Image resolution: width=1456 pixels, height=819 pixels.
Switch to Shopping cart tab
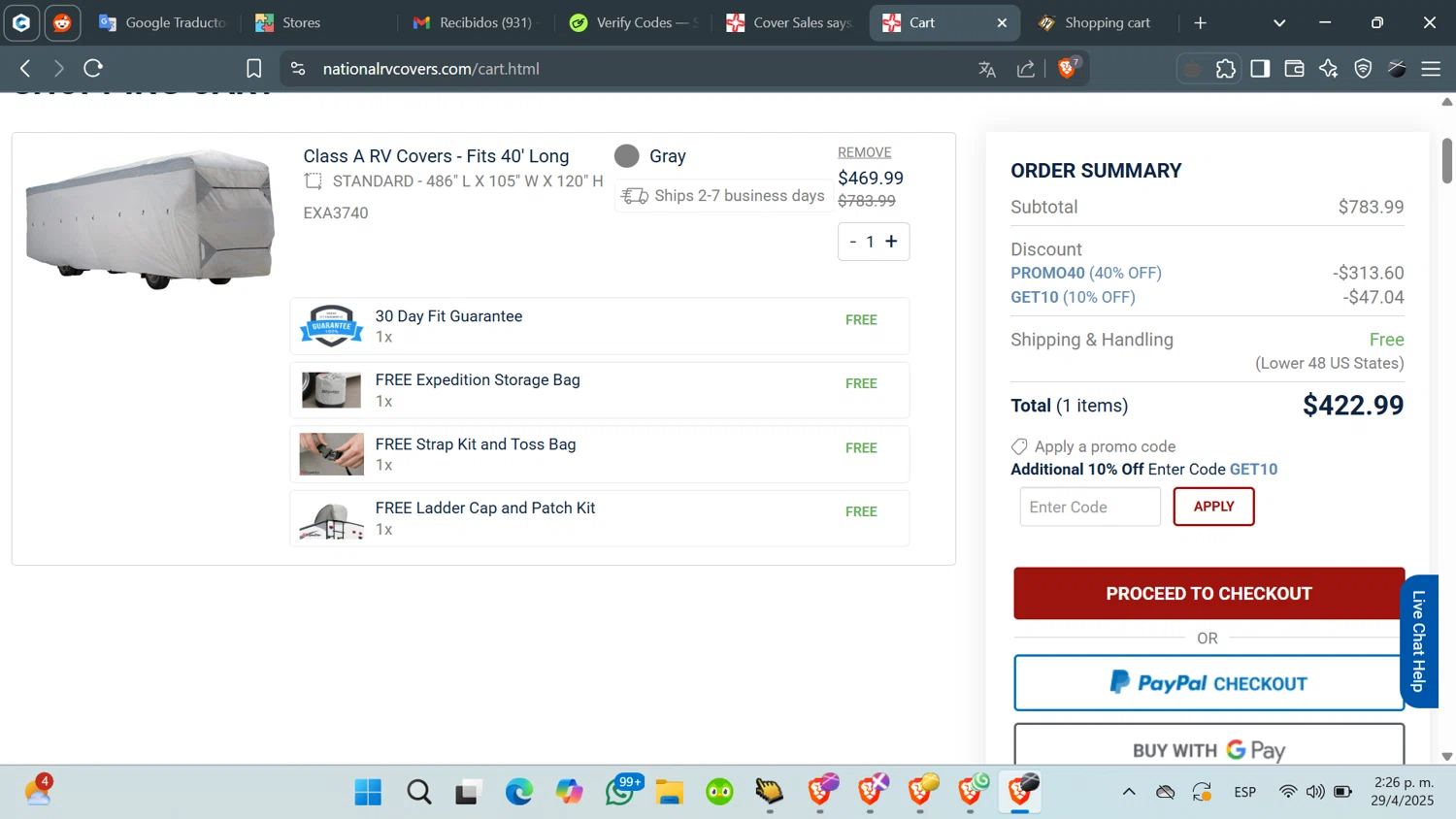click(x=1102, y=22)
